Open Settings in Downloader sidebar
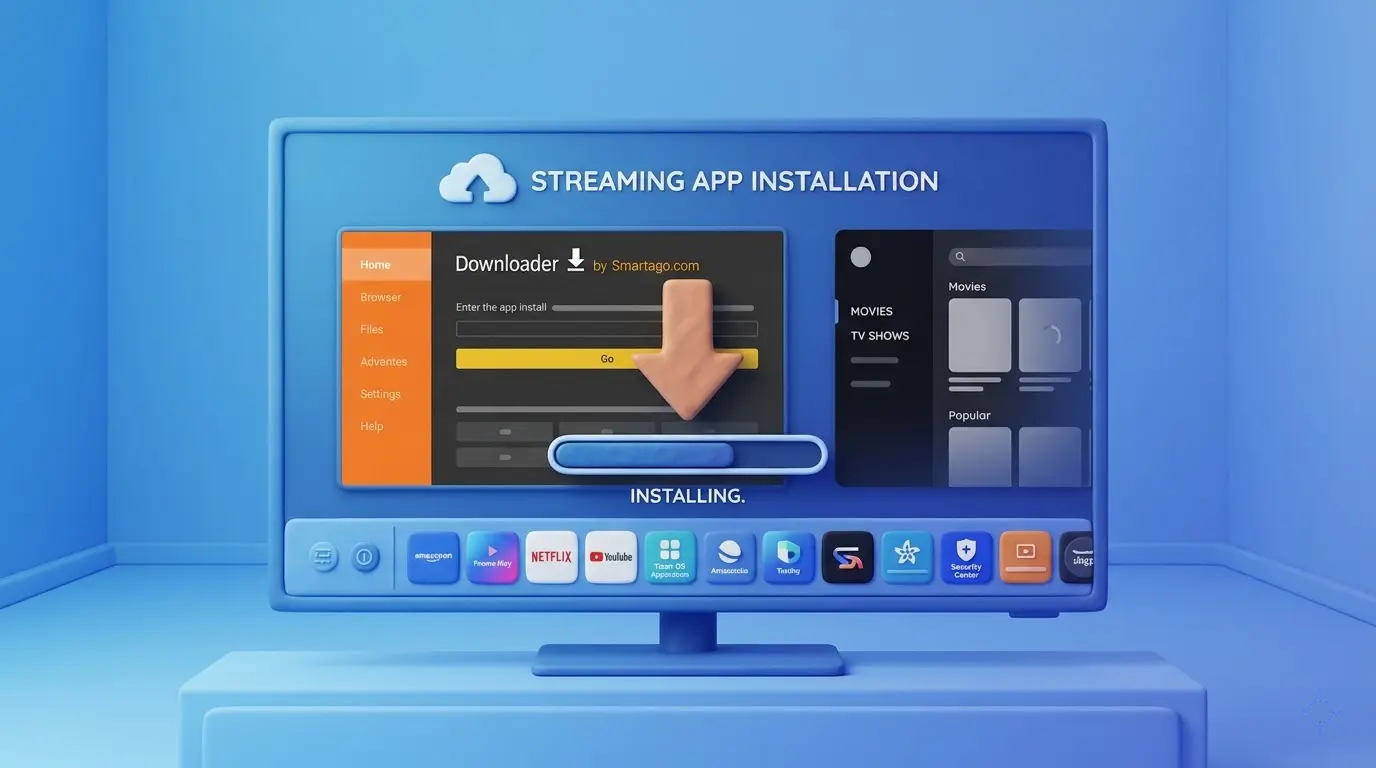The height and width of the screenshot is (768, 1376). (381, 394)
